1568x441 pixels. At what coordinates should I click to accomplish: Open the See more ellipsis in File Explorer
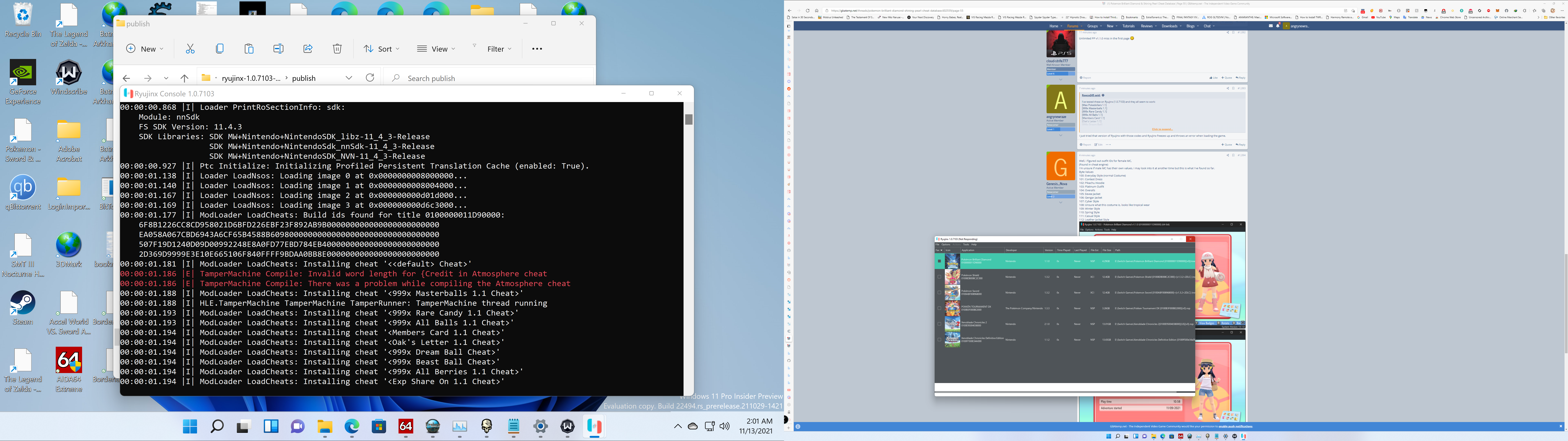537,49
